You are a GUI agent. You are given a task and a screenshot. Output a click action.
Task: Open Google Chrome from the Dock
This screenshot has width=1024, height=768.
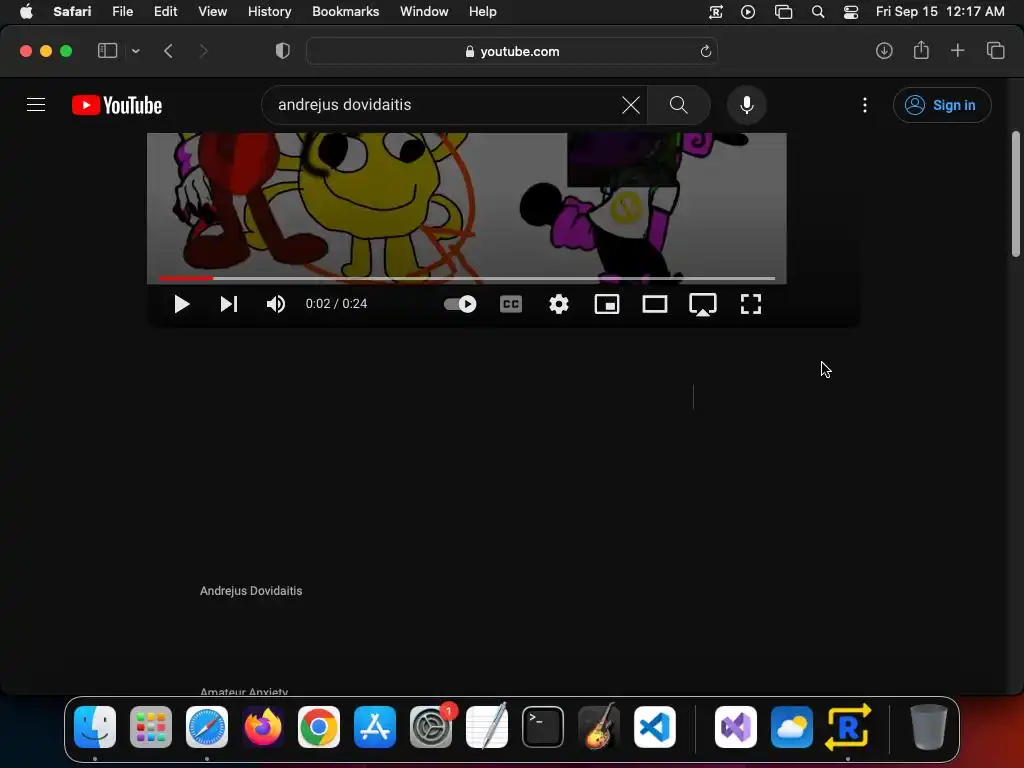tap(319, 727)
